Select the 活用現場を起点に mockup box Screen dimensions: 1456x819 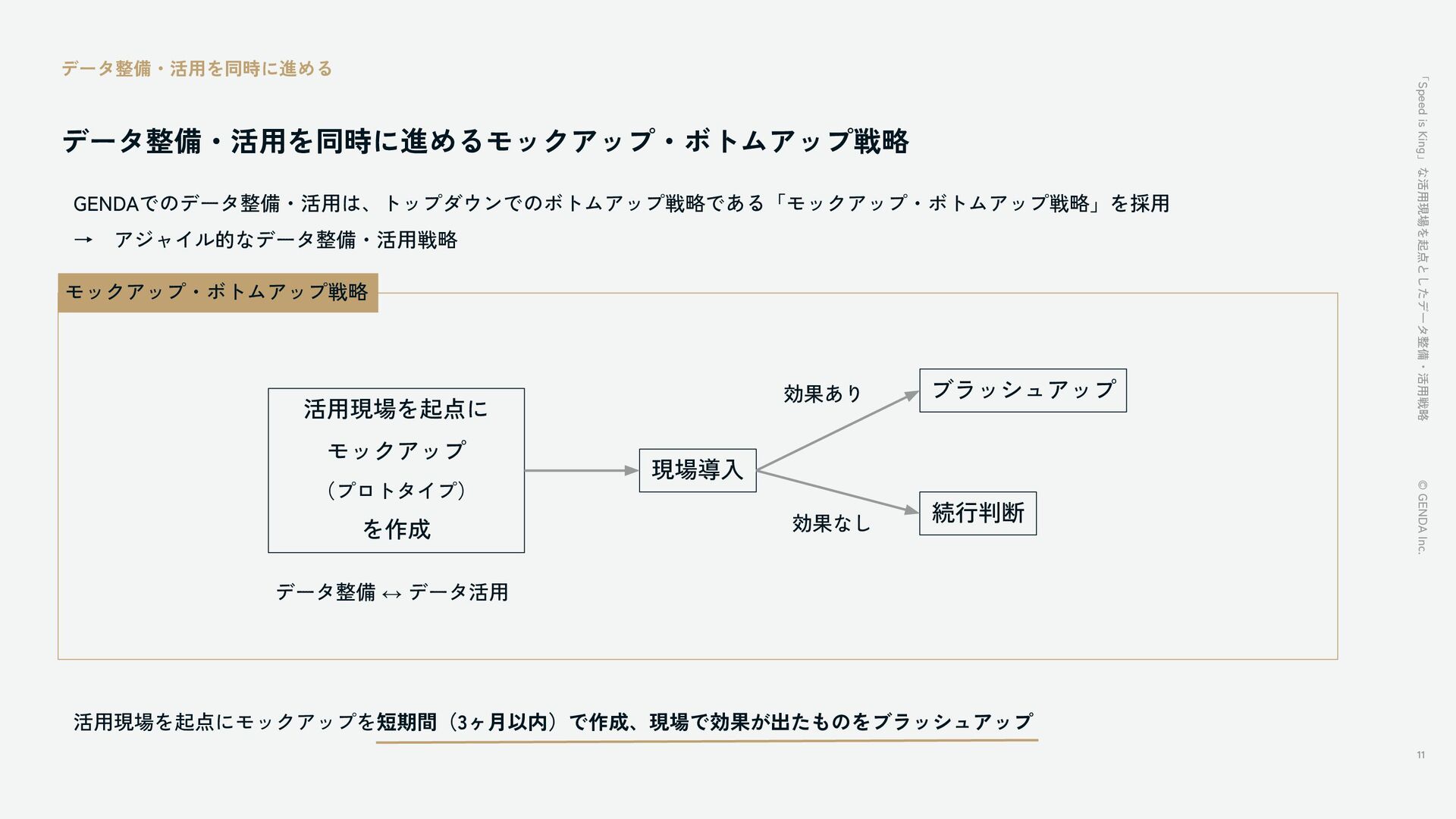[x=396, y=470]
